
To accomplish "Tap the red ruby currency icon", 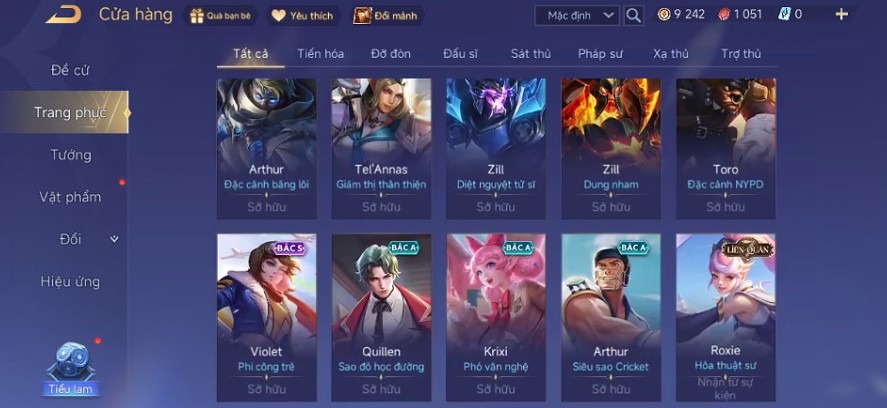I will (x=724, y=15).
